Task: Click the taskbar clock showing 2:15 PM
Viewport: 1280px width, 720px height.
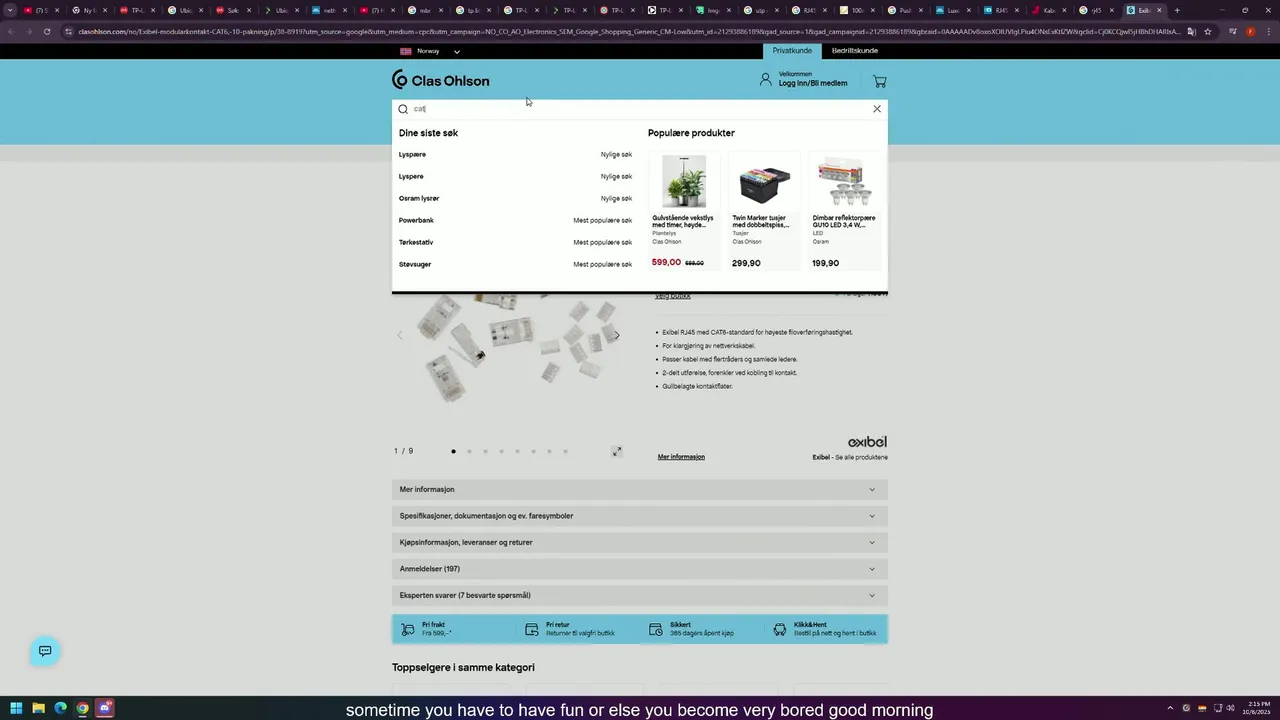Action: pyautogui.click(x=1257, y=708)
